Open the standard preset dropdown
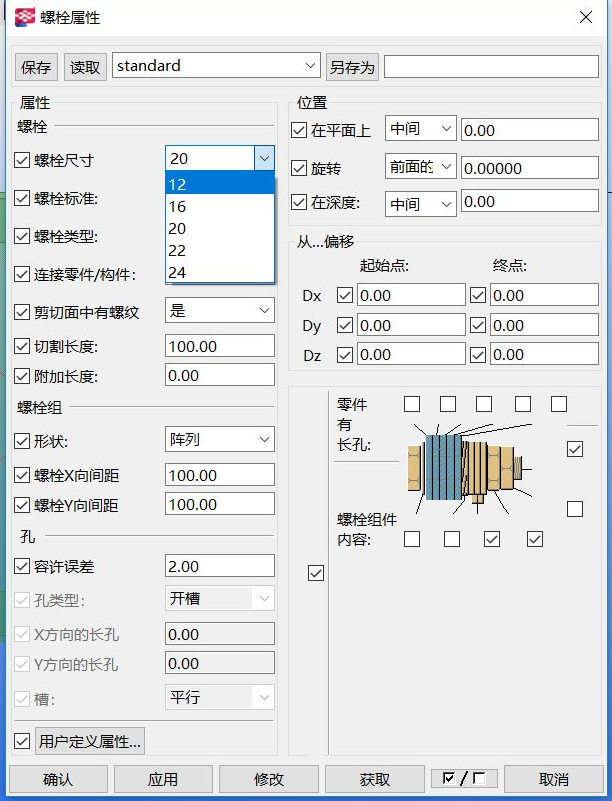The image size is (612, 801). (x=310, y=65)
